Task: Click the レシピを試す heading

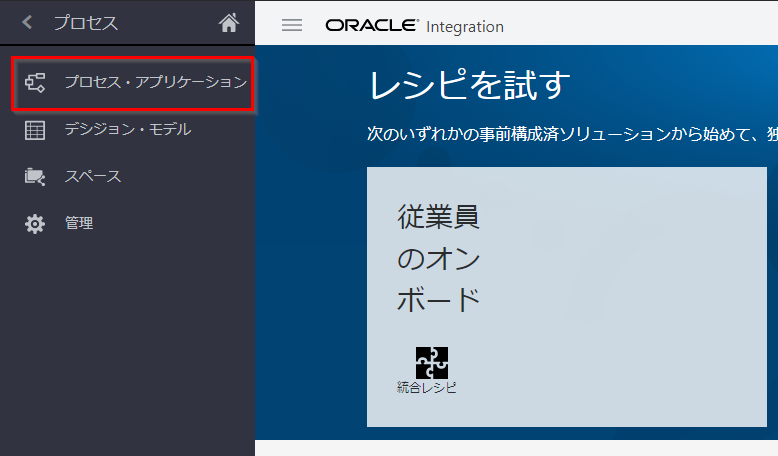Action: tap(470, 85)
